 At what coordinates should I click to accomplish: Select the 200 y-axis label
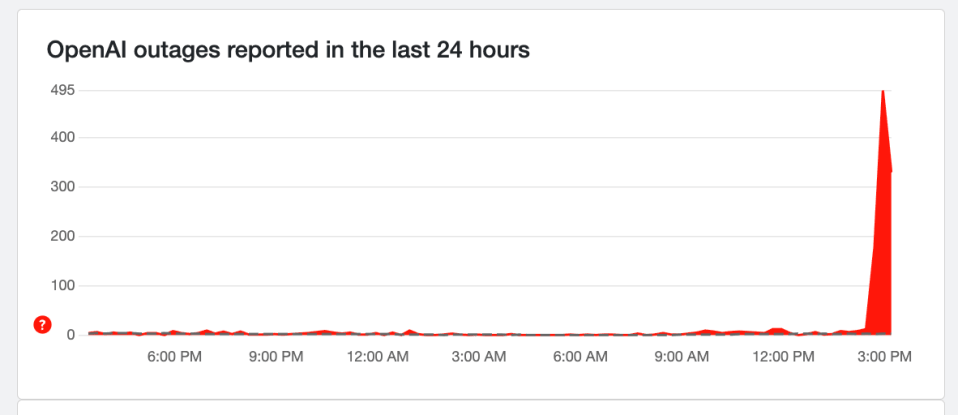tap(62, 236)
